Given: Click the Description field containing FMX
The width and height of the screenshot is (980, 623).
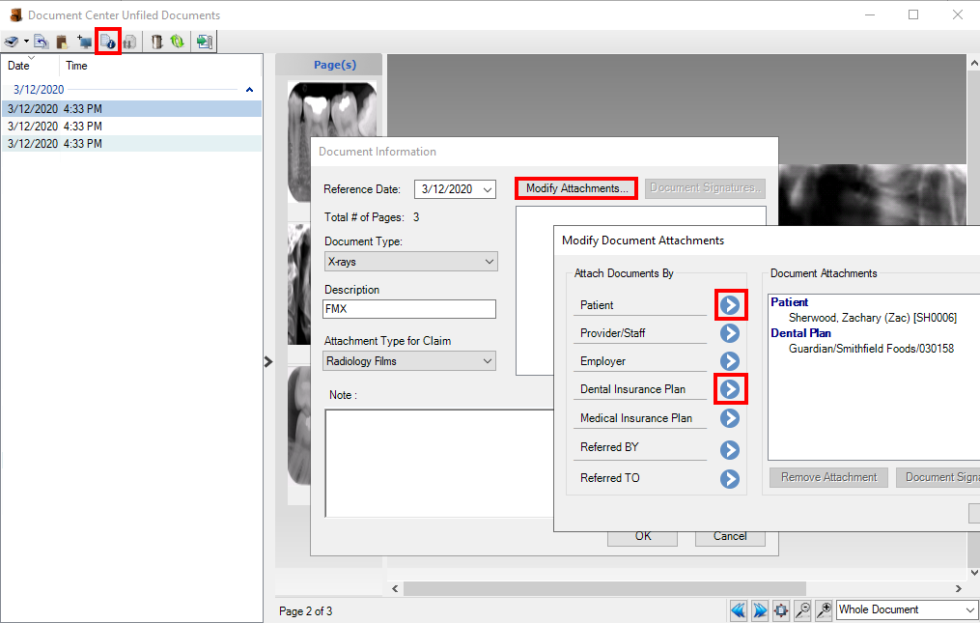Looking at the screenshot, I should [409, 309].
